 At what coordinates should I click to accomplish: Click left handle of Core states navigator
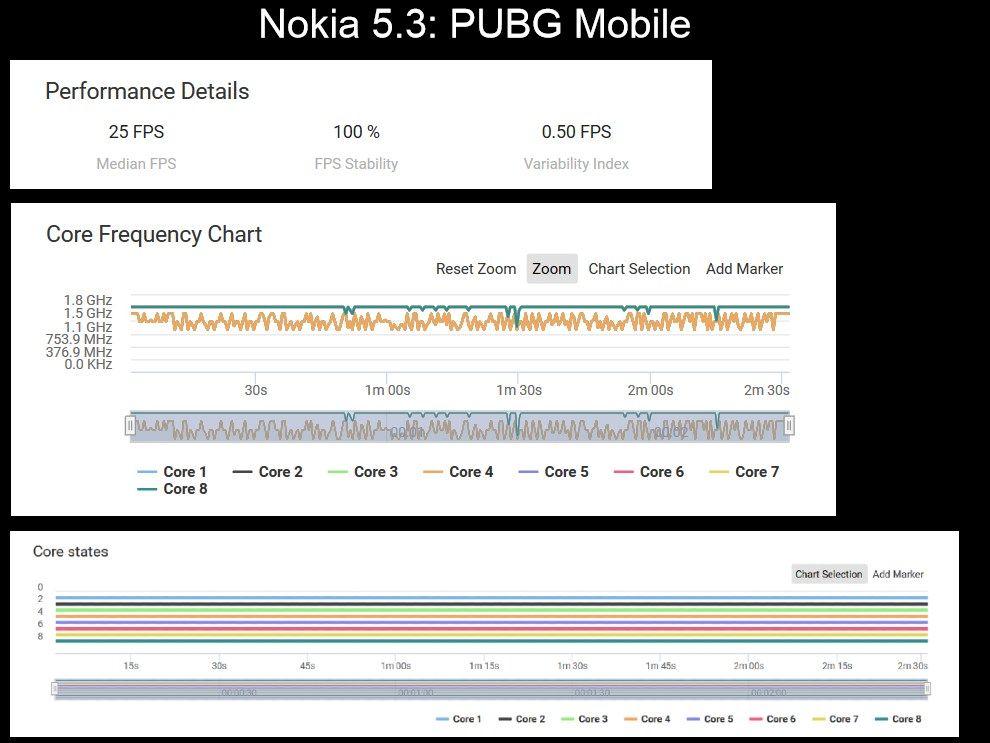click(x=55, y=689)
